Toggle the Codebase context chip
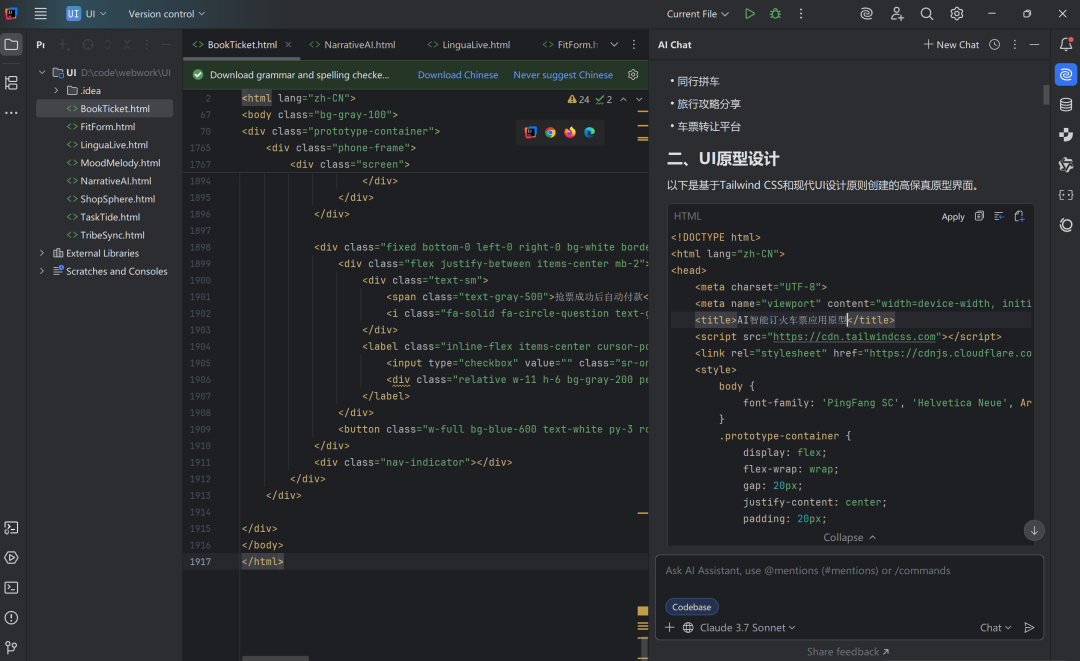The height and width of the screenshot is (661, 1080). [692, 607]
